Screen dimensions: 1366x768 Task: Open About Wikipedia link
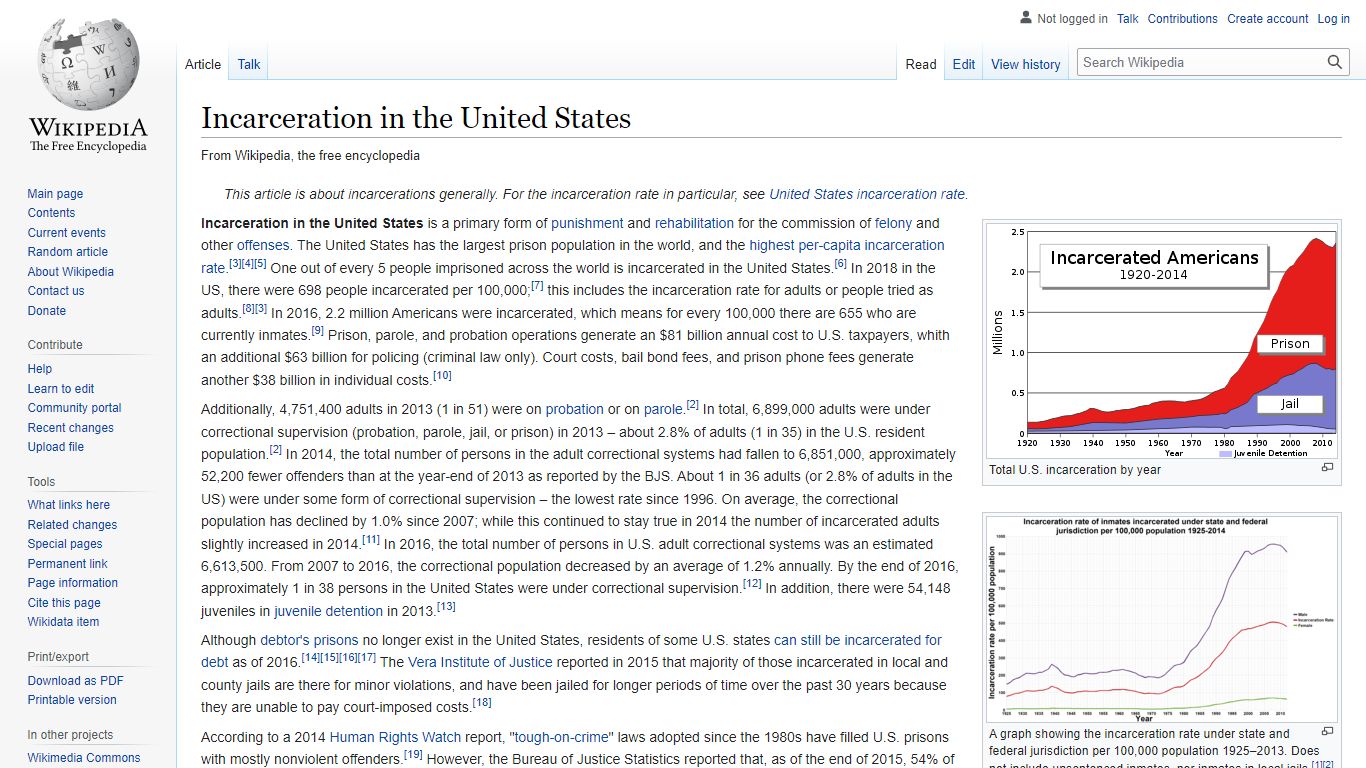click(x=70, y=272)
